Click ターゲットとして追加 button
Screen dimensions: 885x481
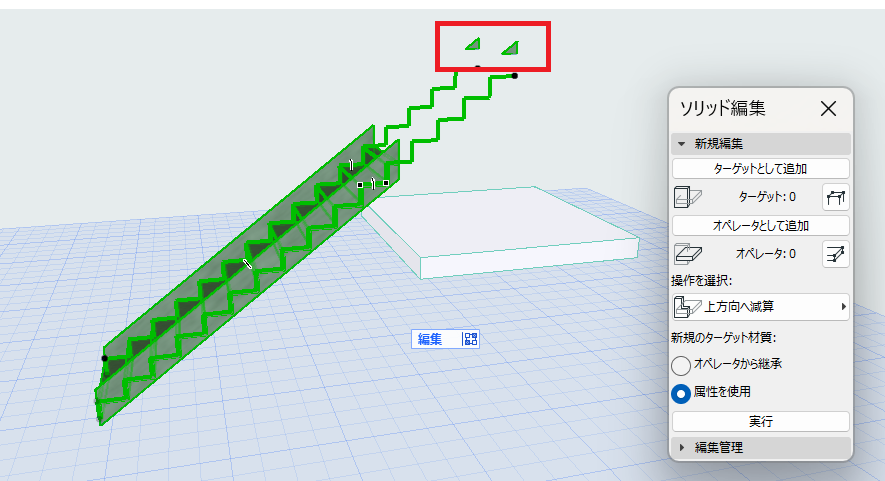761,169
